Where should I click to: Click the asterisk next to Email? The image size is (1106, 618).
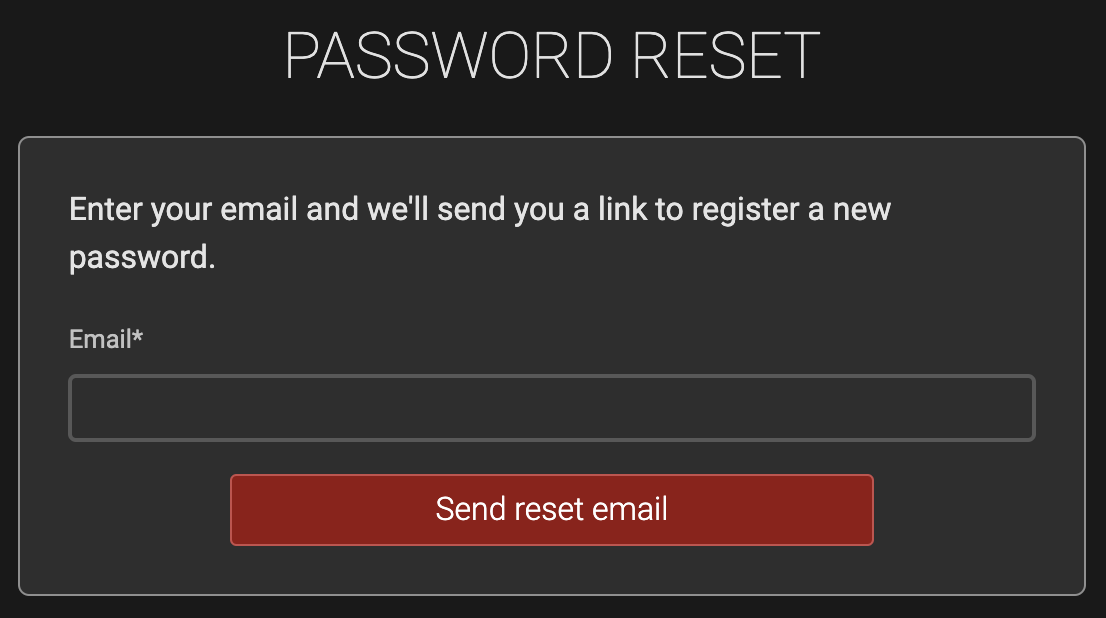[x=137, y=337]
